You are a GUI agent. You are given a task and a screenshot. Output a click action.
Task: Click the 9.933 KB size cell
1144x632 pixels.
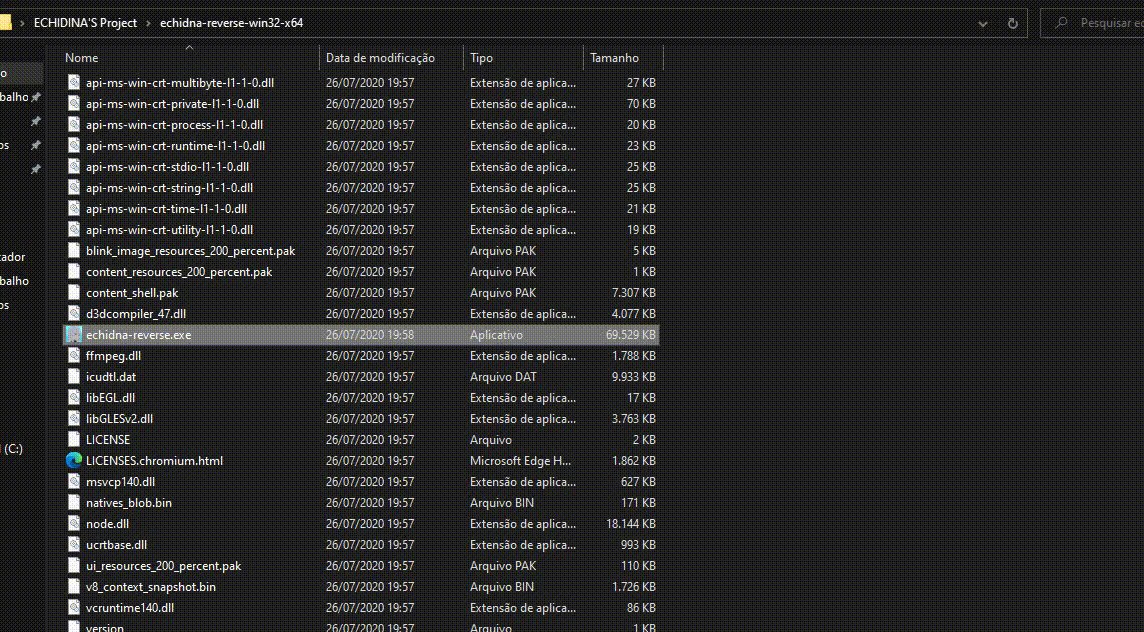click(x=633, y=377)
